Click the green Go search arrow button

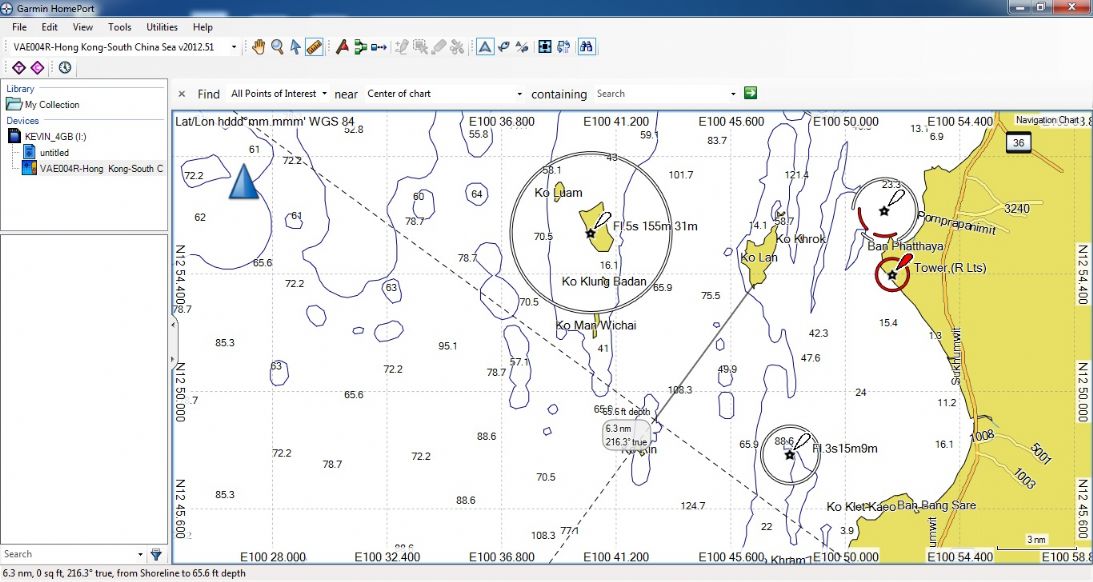tap(750, 93)
